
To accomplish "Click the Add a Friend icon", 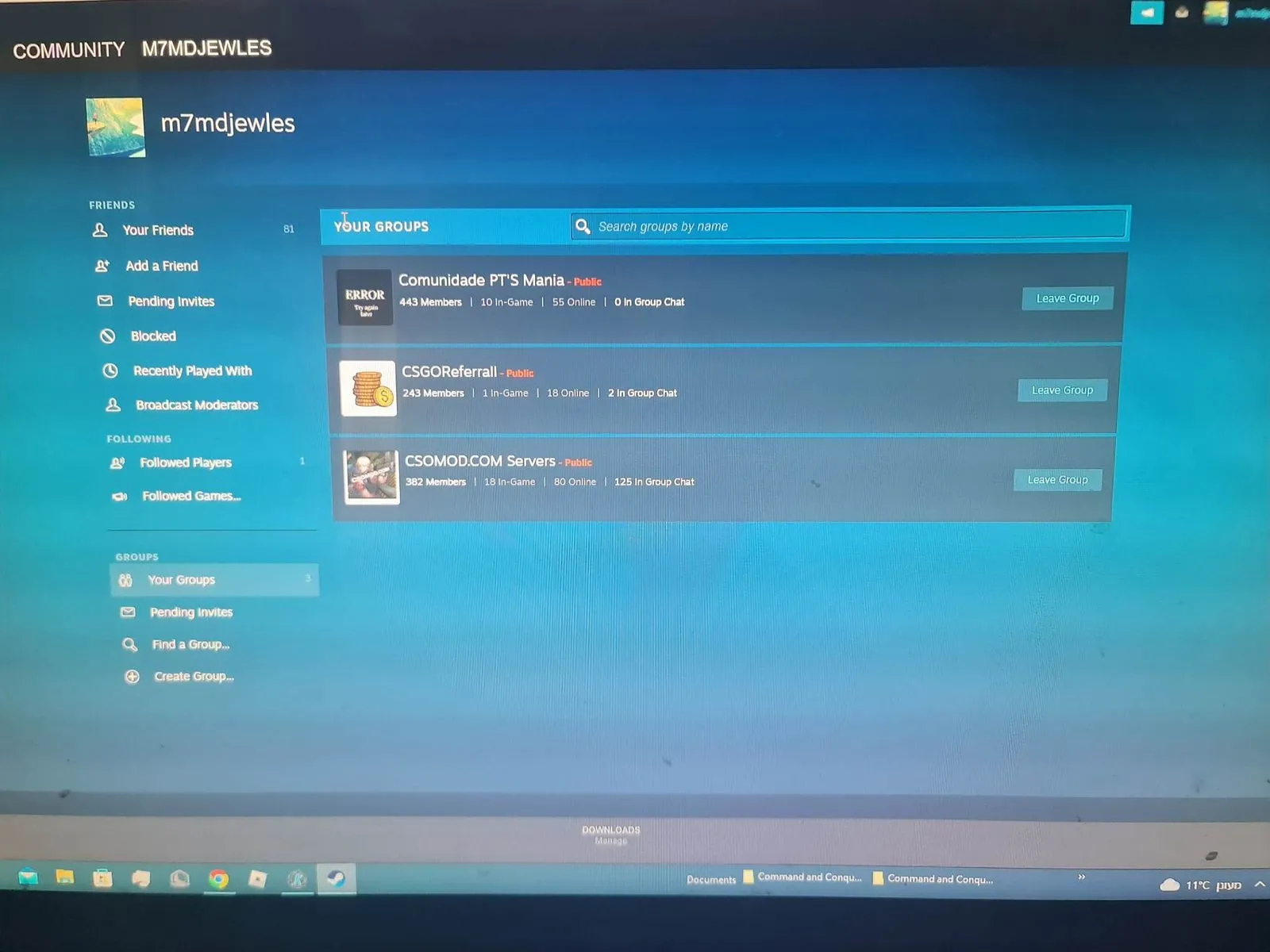I will click(x=102, y=267).
